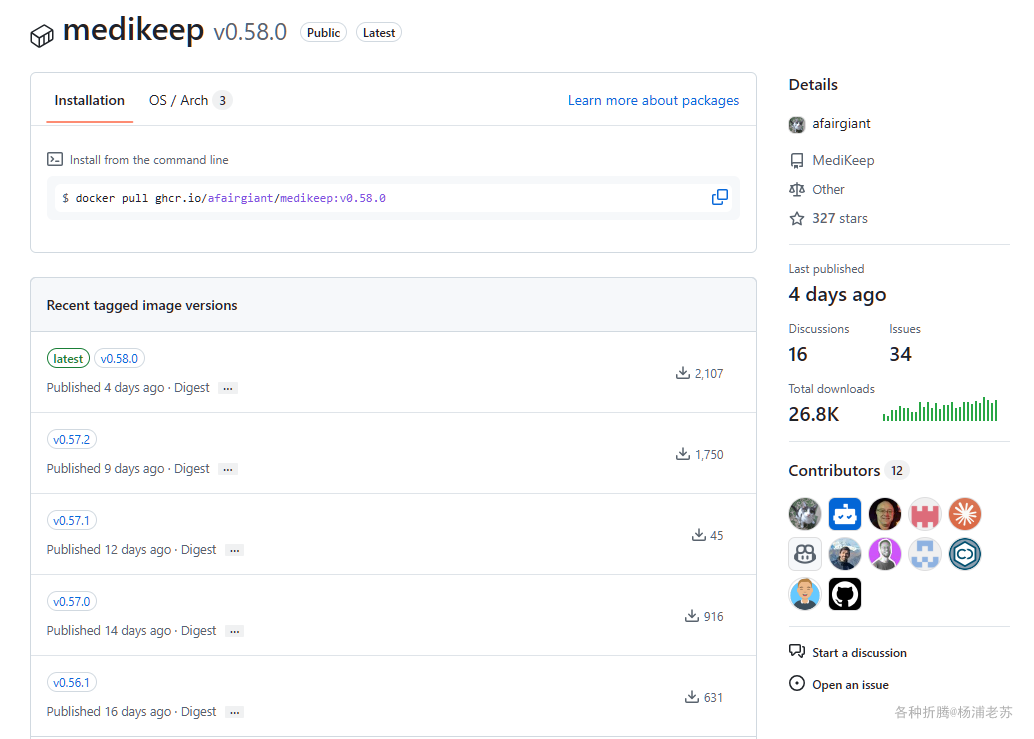Open the MediKeep repository link
The height and width of the screenshot is (739, 1034).
click(x=843, y=161)
